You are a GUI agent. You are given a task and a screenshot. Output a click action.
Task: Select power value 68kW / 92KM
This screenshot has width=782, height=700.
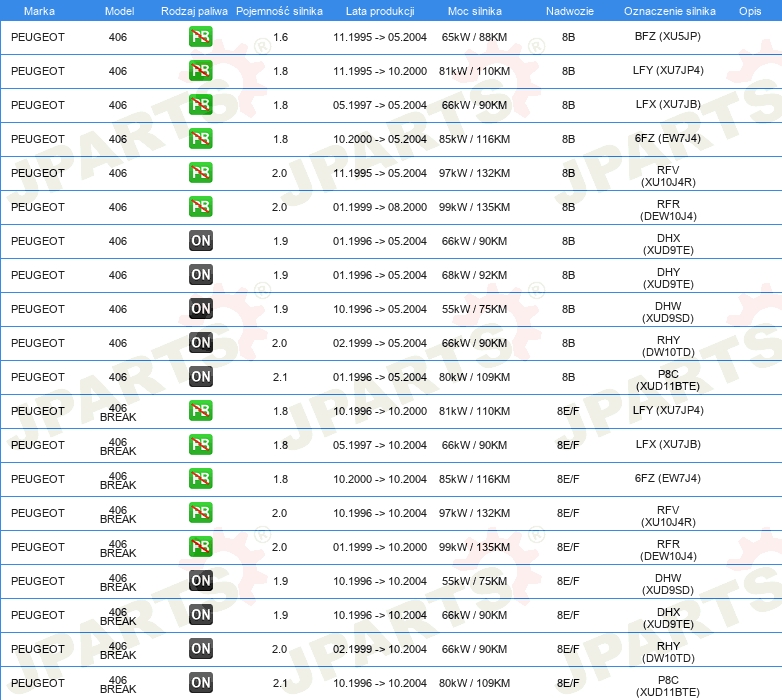point(474,275)
